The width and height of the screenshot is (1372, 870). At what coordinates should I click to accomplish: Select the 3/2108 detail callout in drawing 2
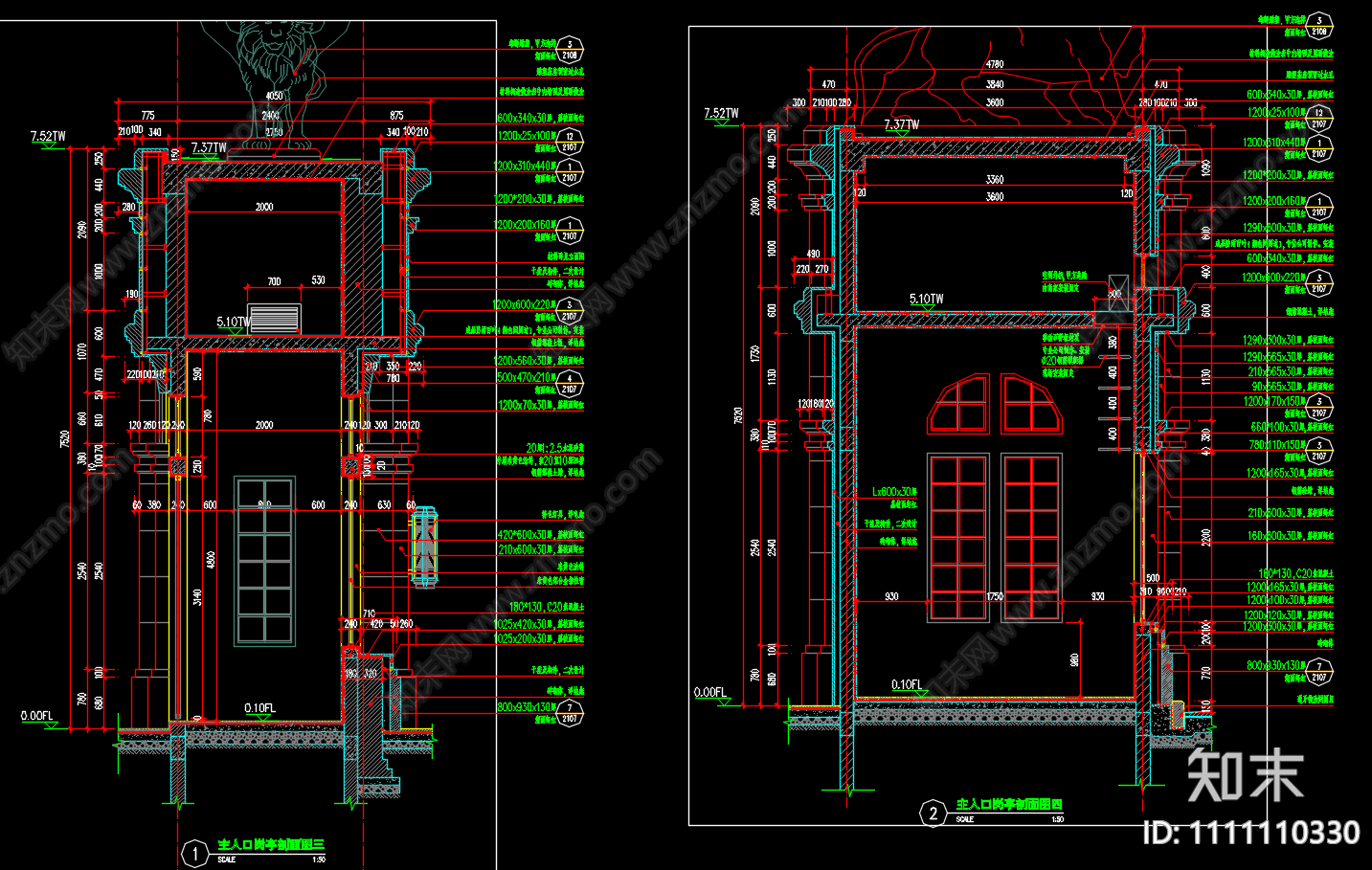[x=1319, y=26]
